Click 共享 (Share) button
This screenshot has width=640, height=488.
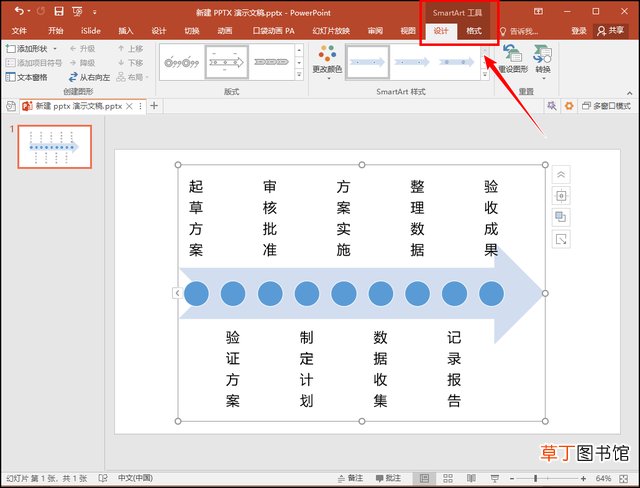click(611, 31)
